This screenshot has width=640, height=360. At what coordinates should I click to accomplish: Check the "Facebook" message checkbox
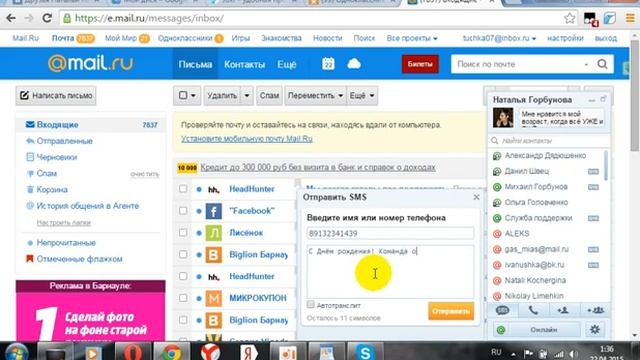183,211
